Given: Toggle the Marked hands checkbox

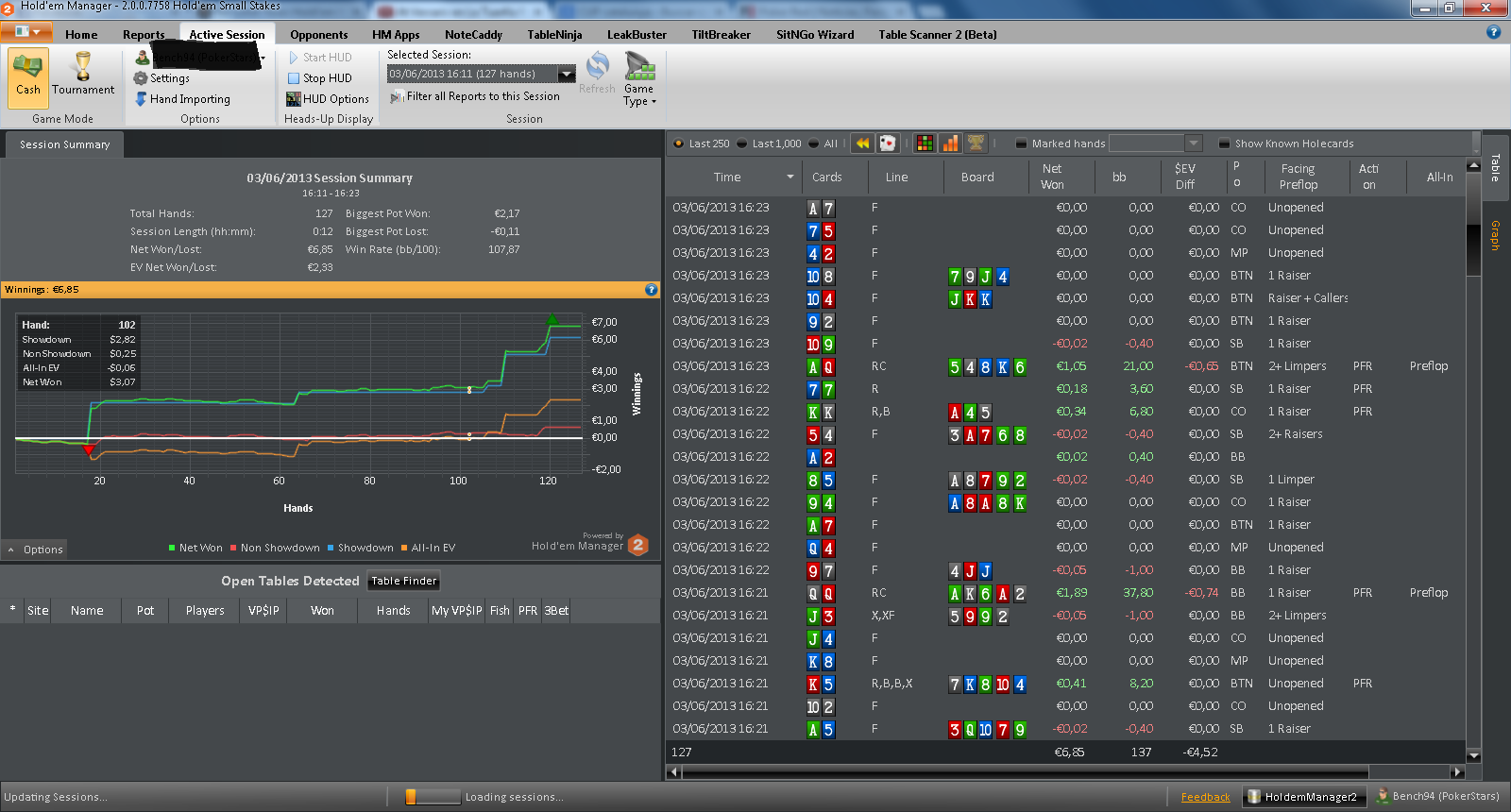Looking at the screenshot, I should coord(1021,144).
